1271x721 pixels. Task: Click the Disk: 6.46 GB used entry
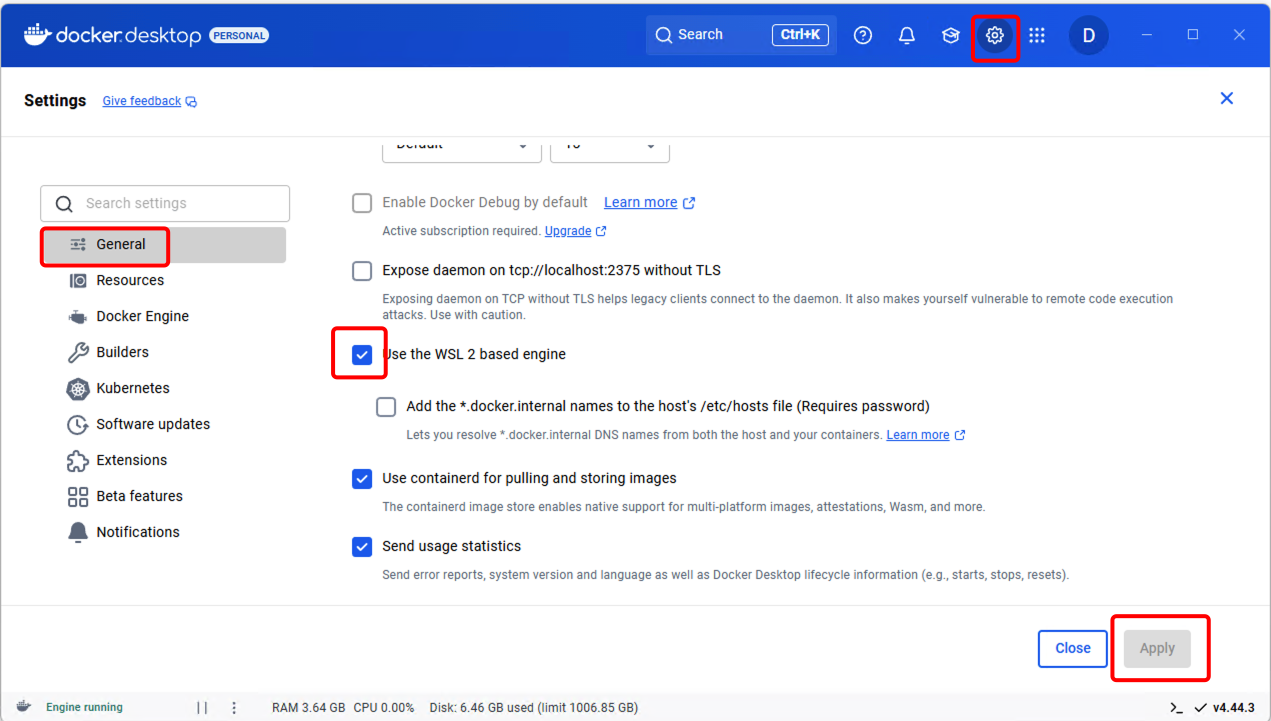534,708
